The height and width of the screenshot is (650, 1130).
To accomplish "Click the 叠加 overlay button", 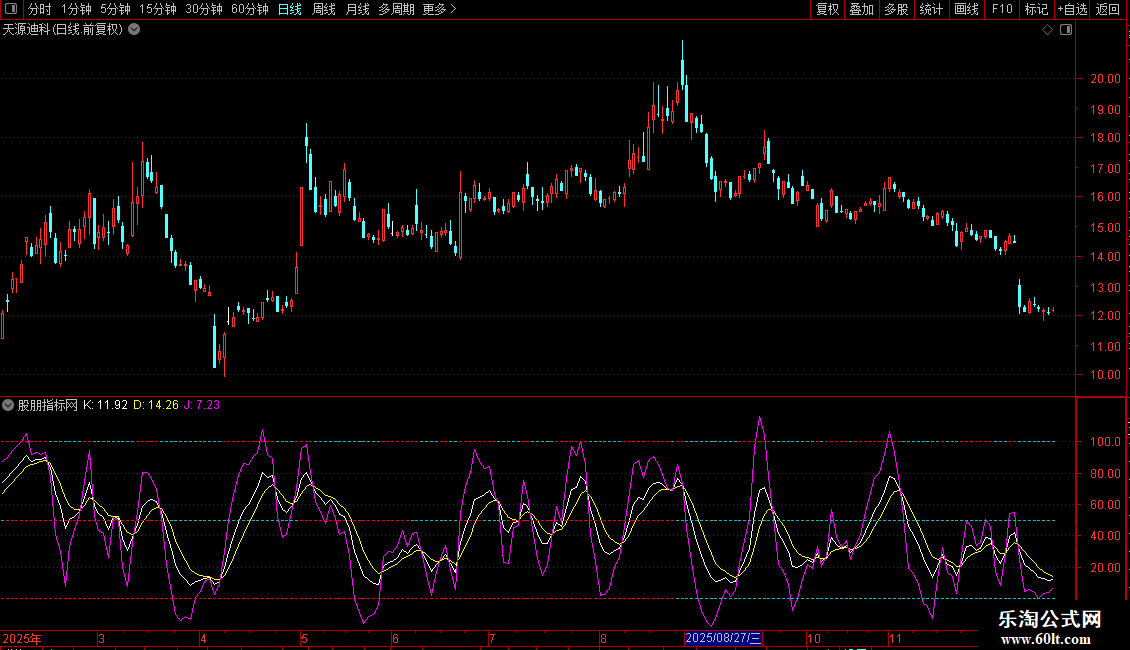I will 861,9.
